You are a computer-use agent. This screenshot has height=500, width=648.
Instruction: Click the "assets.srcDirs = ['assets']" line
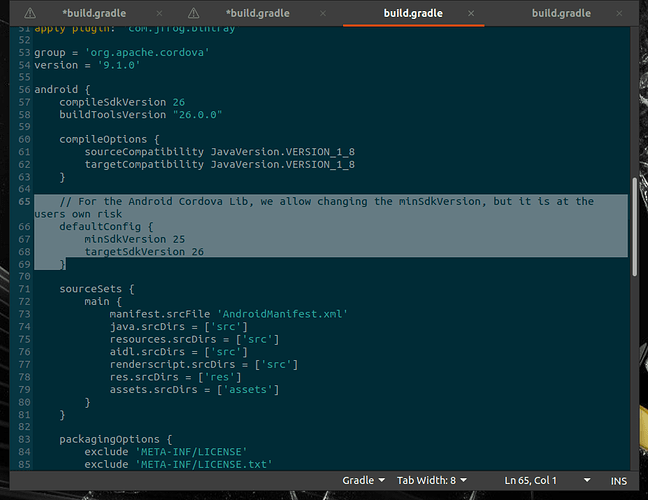194,390
